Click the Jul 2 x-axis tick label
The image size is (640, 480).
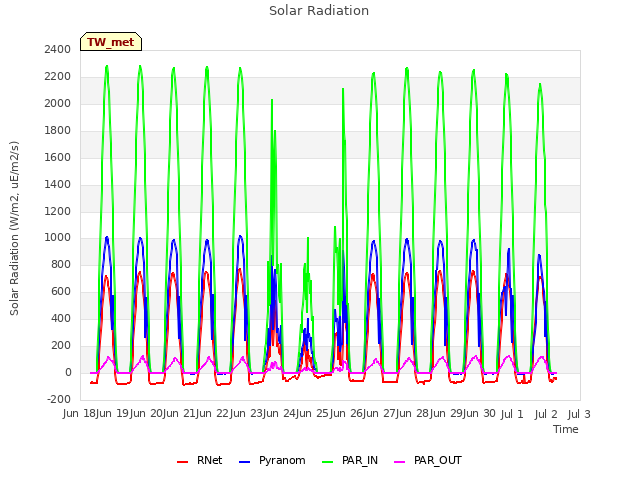coord(546,414)
